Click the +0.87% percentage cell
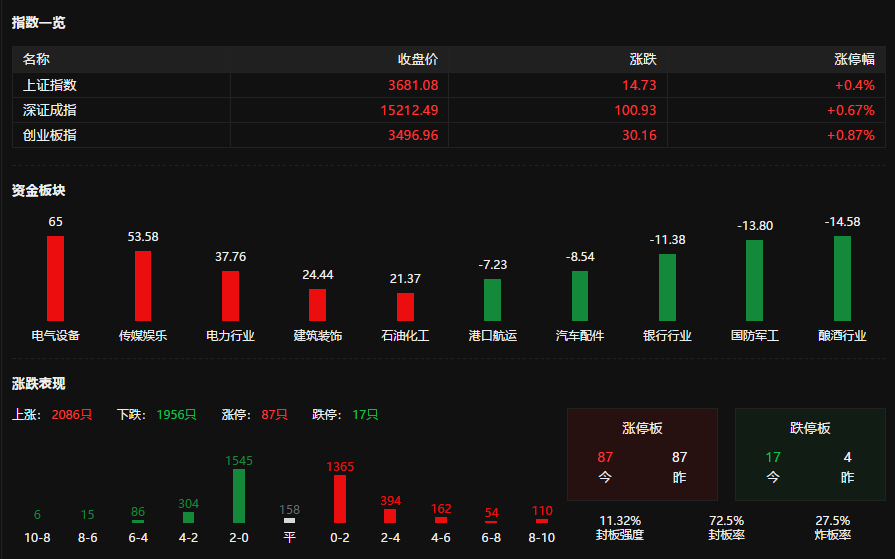Viewport: 895px width, 559px height. click(x=850, y=135)
